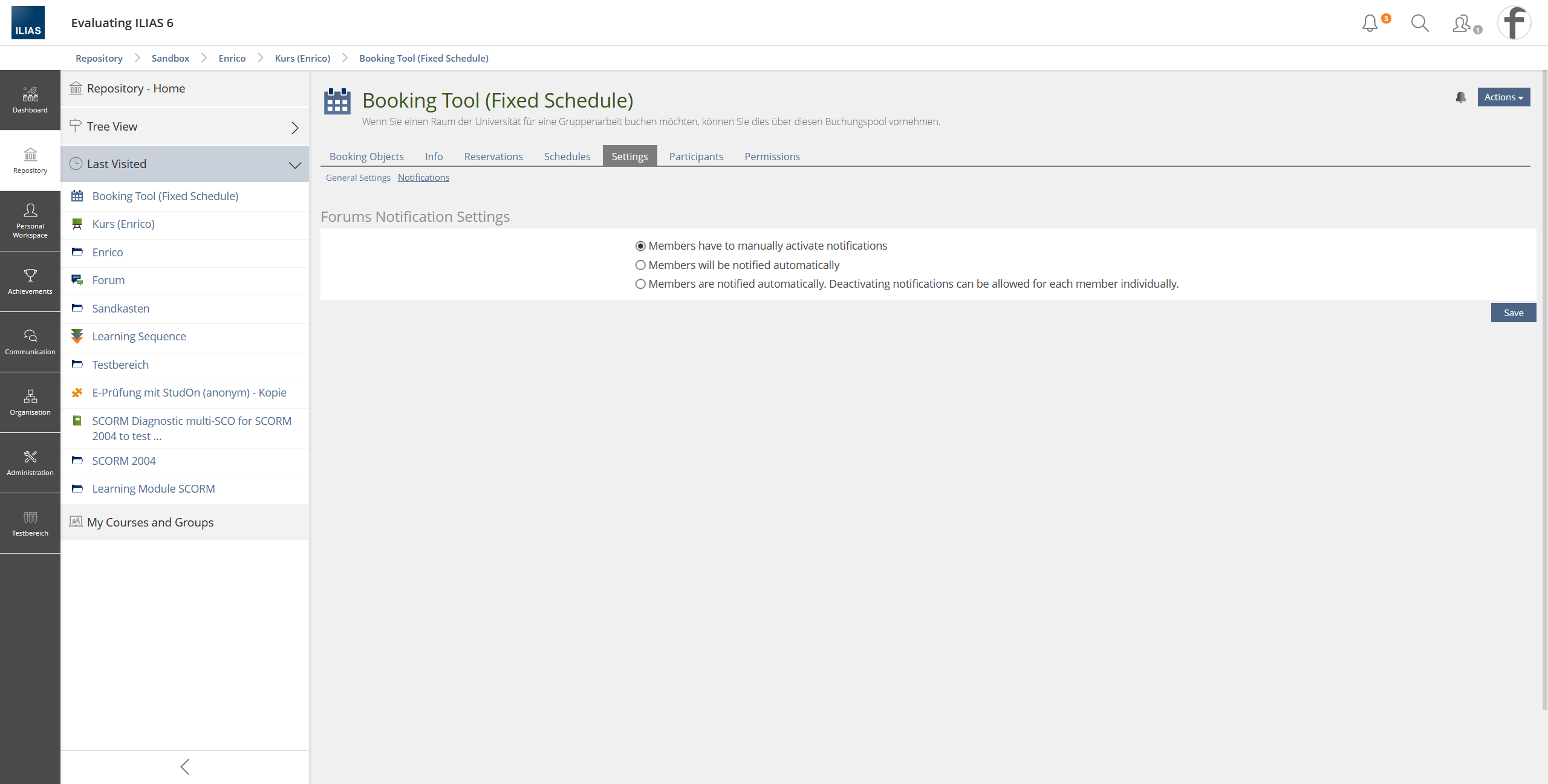The height and width of the screenshot is (784, 1548).
Task: Open the user avatar menu
Action: (1514, 23)
